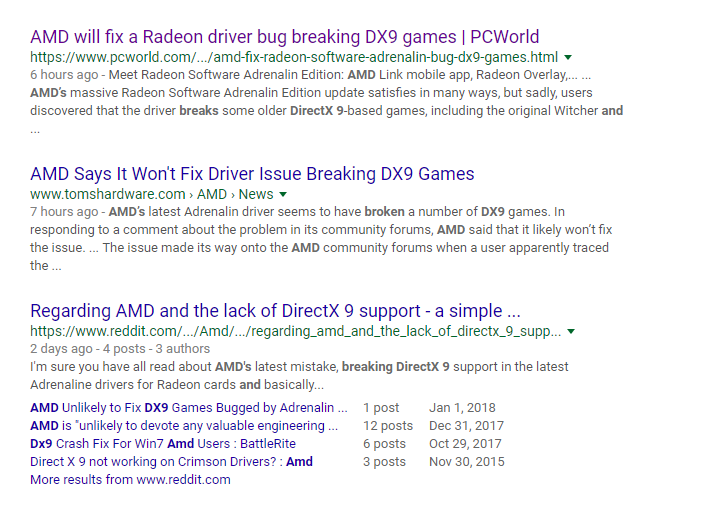Open 'Direct X 9 not working on Crimson Drivers' thread
This screenshot has height=510, width=704.
point(172,462)
